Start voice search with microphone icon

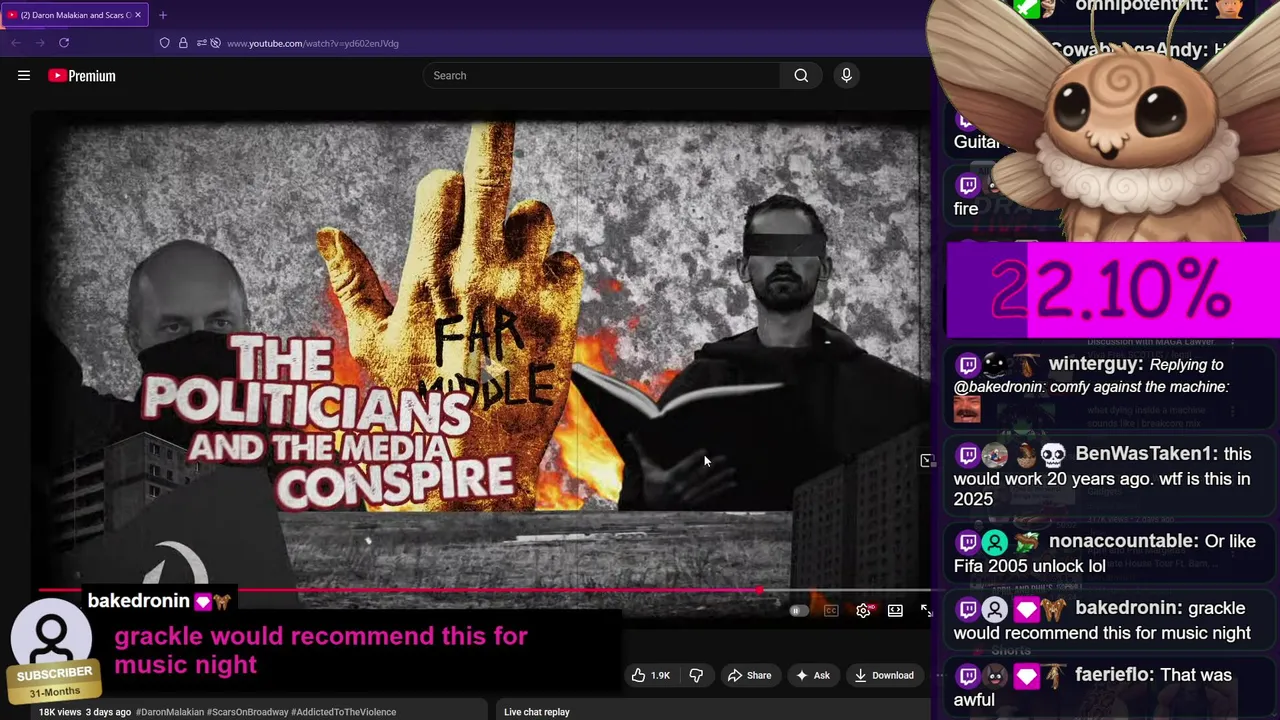[846, 75]
